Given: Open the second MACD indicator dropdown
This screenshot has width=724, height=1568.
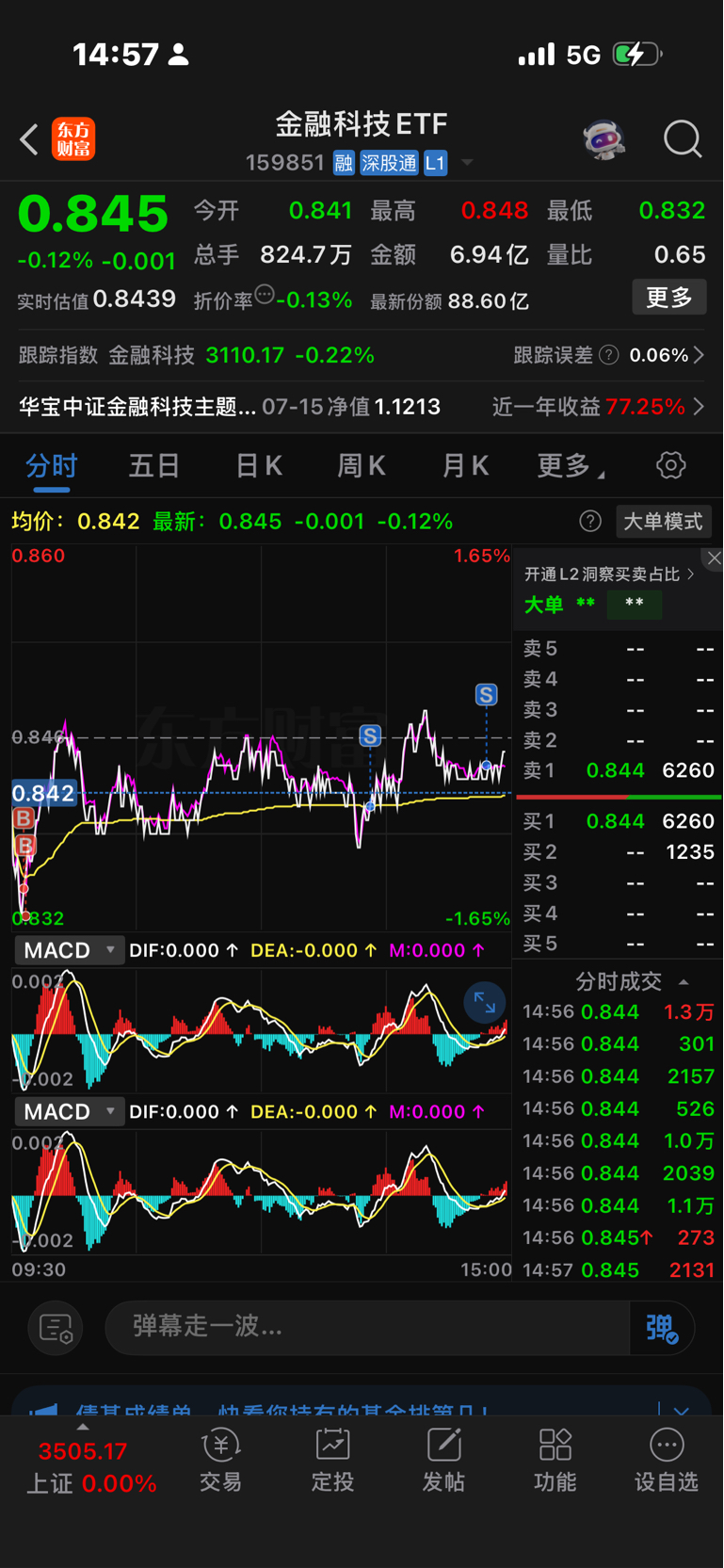Looking at the screenshot, I should (70, 1111).
